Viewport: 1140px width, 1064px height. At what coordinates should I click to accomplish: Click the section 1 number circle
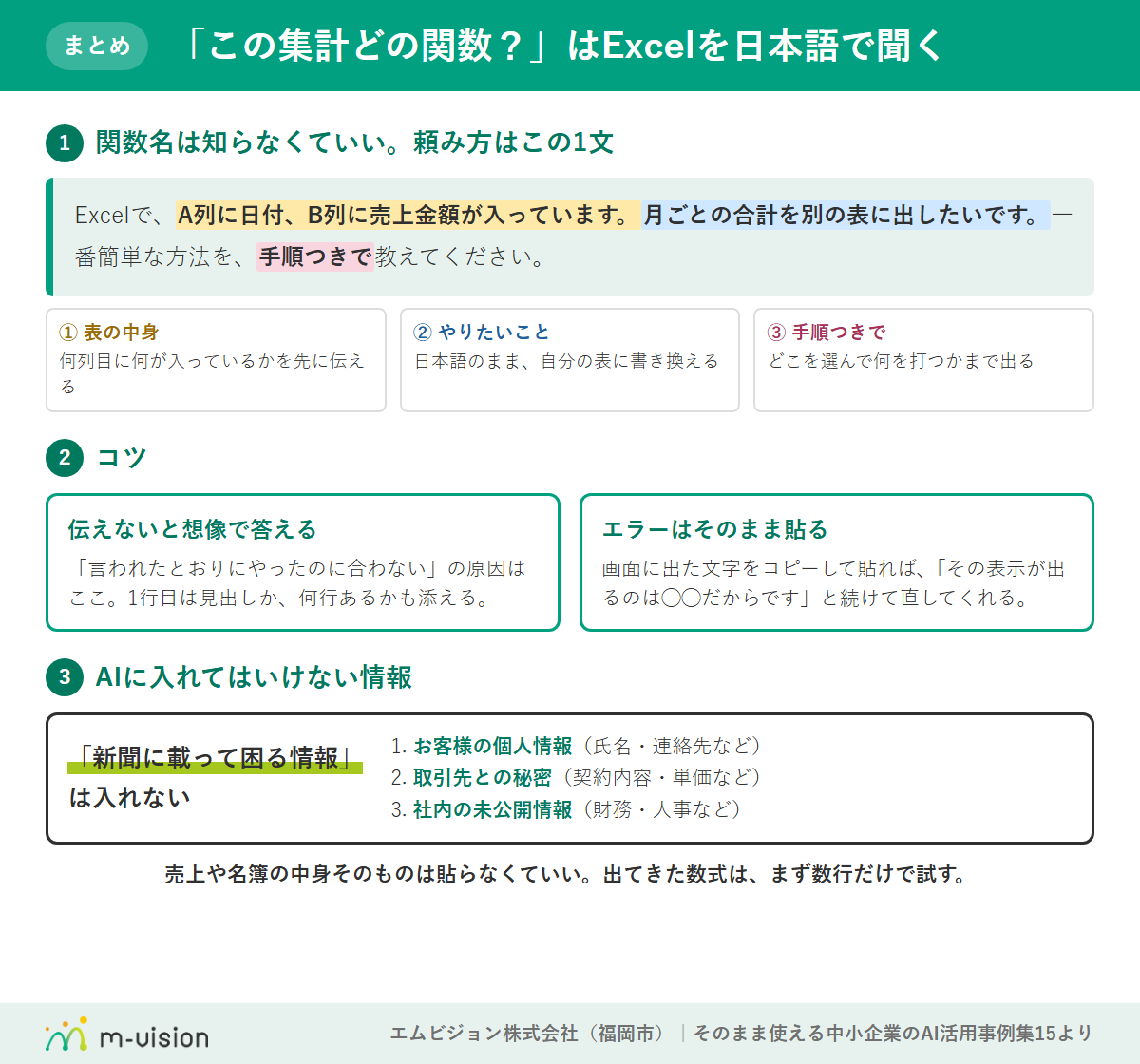click(65, 142)
